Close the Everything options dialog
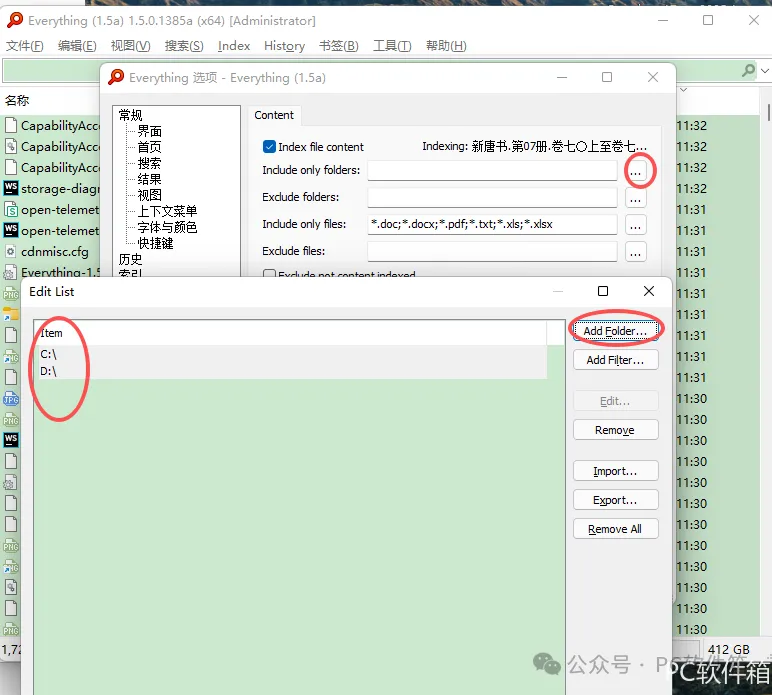Screen dimensions: 772x695 point(653,77)
